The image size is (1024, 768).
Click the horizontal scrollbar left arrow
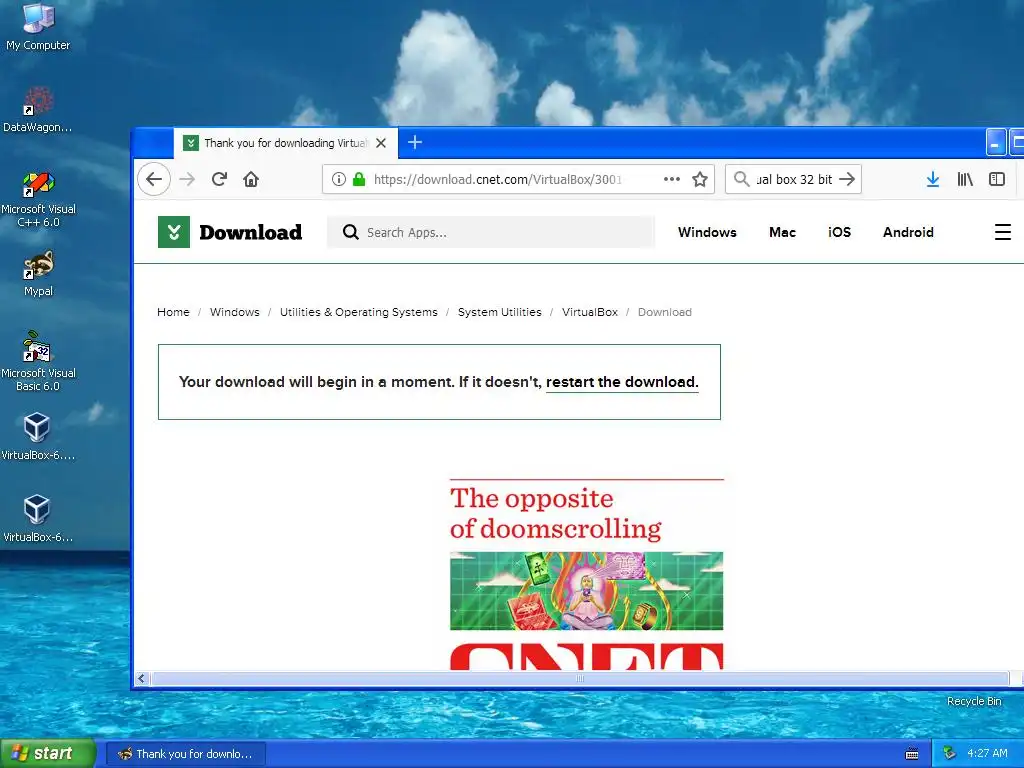click(x=142, y=679)
